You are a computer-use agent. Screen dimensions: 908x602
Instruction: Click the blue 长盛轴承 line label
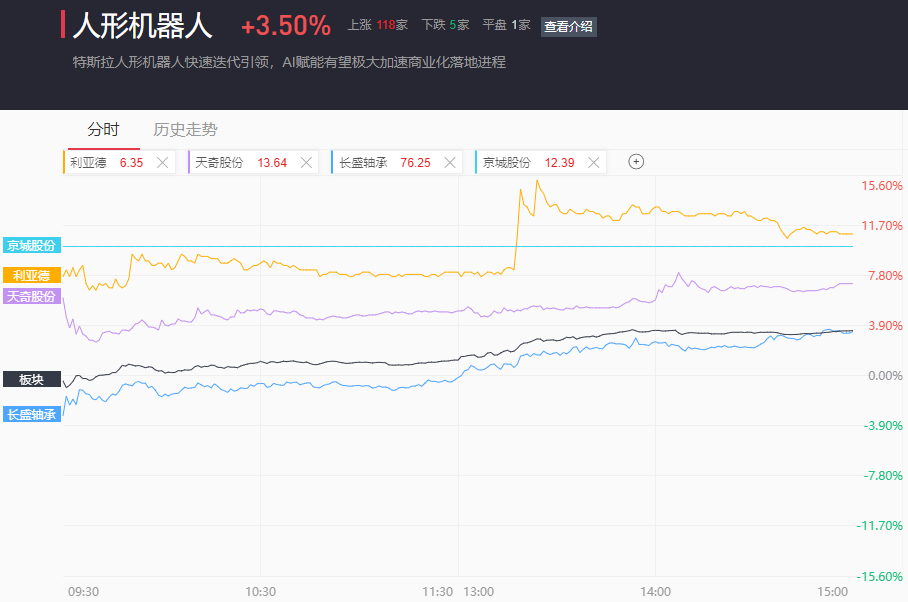31,414
